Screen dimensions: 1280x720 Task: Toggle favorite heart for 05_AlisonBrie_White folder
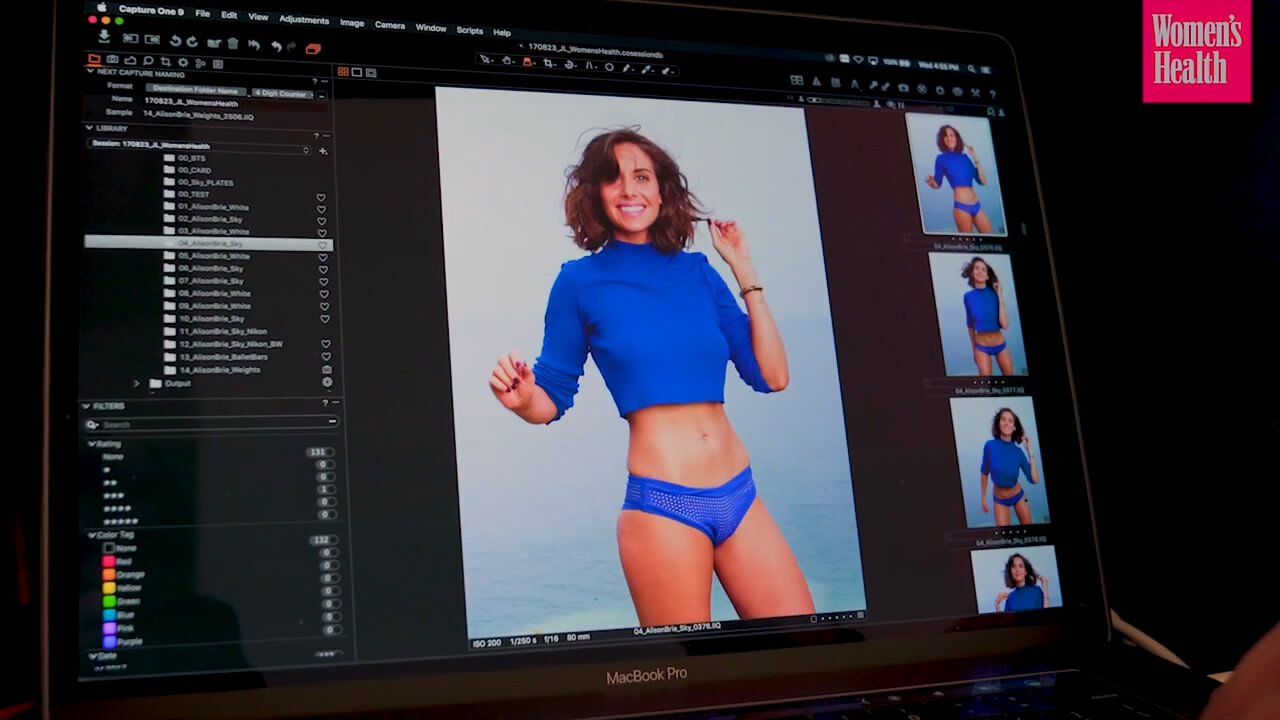(x=323, y=257)
